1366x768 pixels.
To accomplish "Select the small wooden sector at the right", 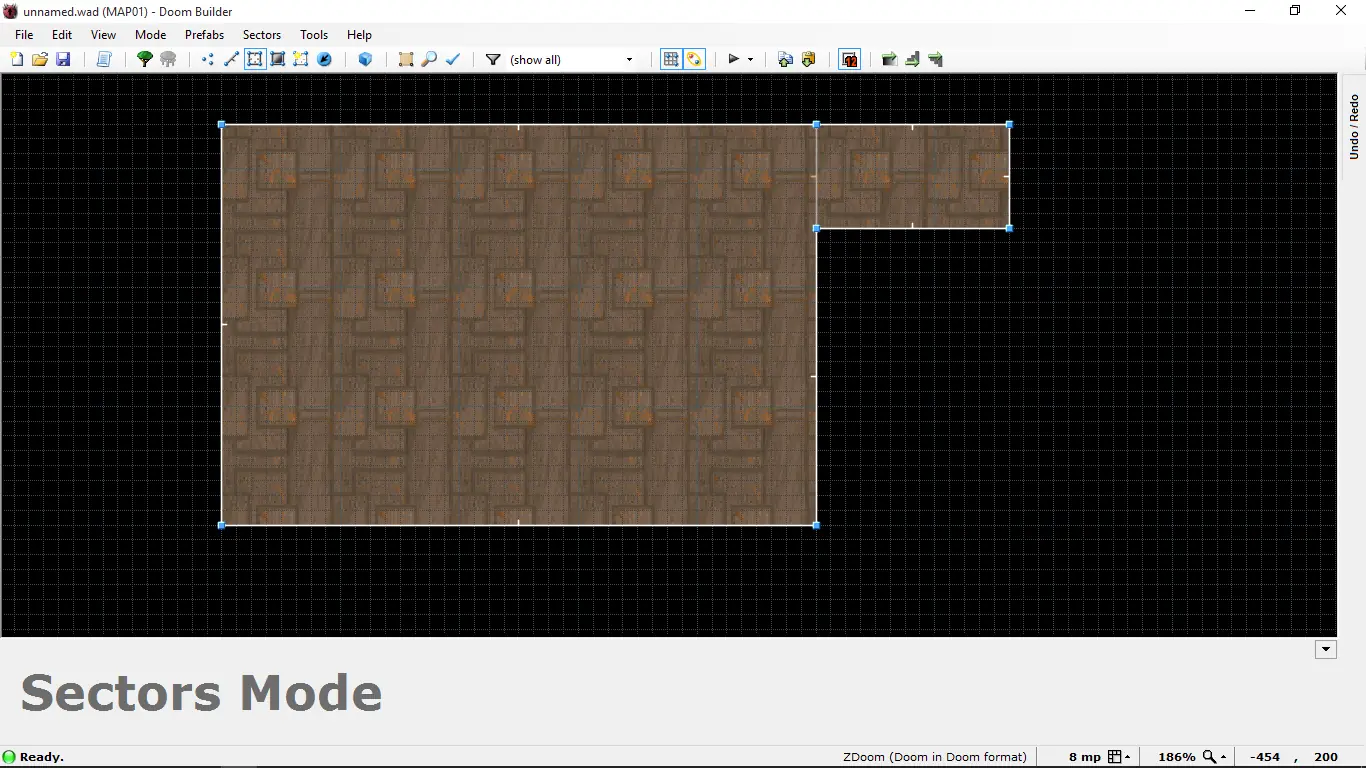I will 912,176.
